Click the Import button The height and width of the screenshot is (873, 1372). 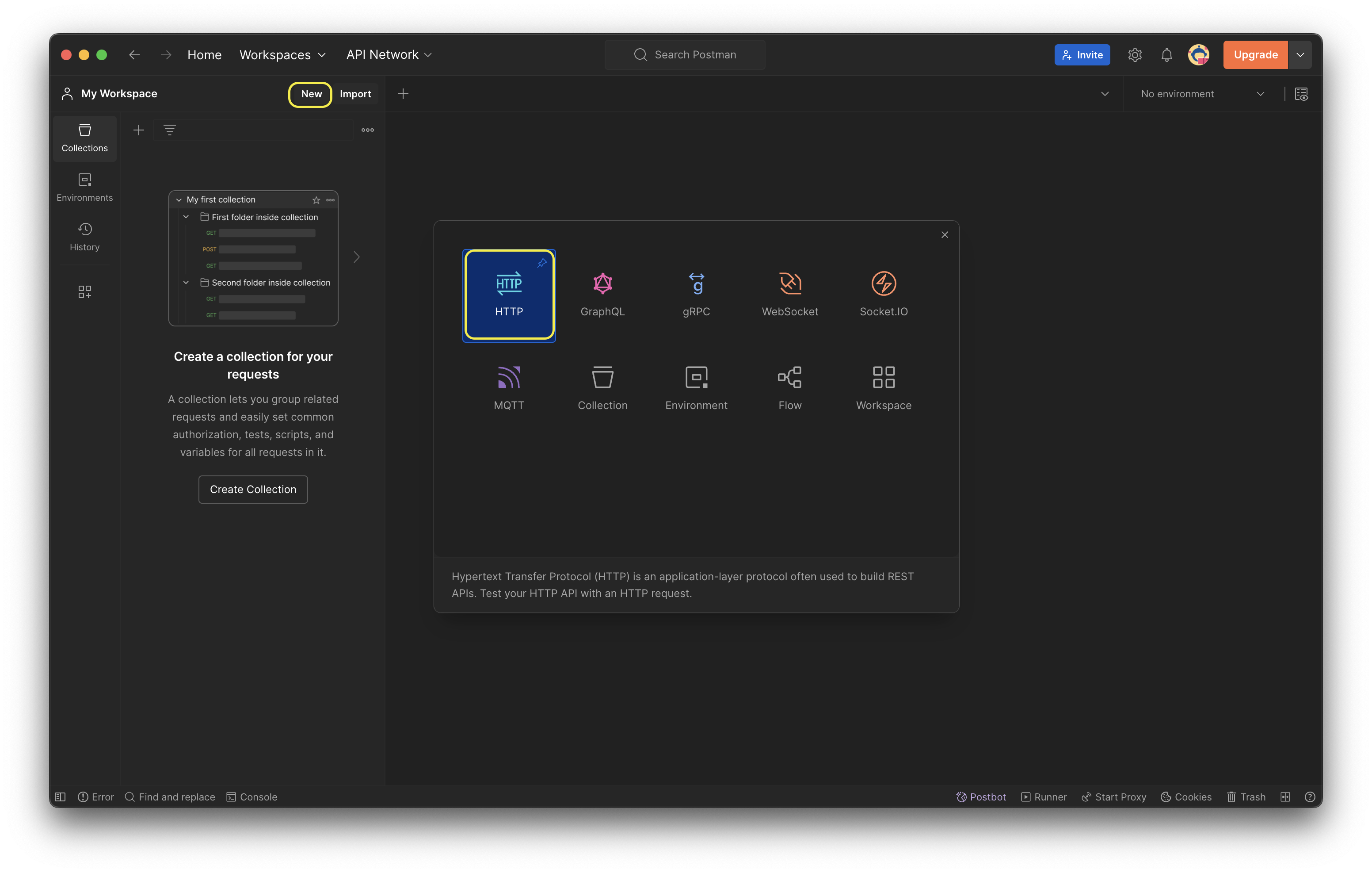pyautogui.click(x=355, y=94)
